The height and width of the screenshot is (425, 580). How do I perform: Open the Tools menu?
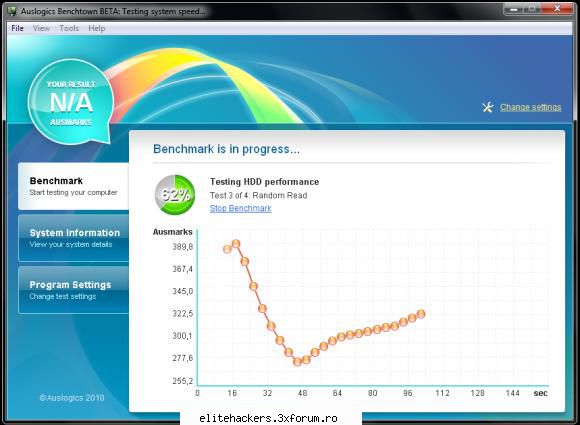(x=69, y=28)
